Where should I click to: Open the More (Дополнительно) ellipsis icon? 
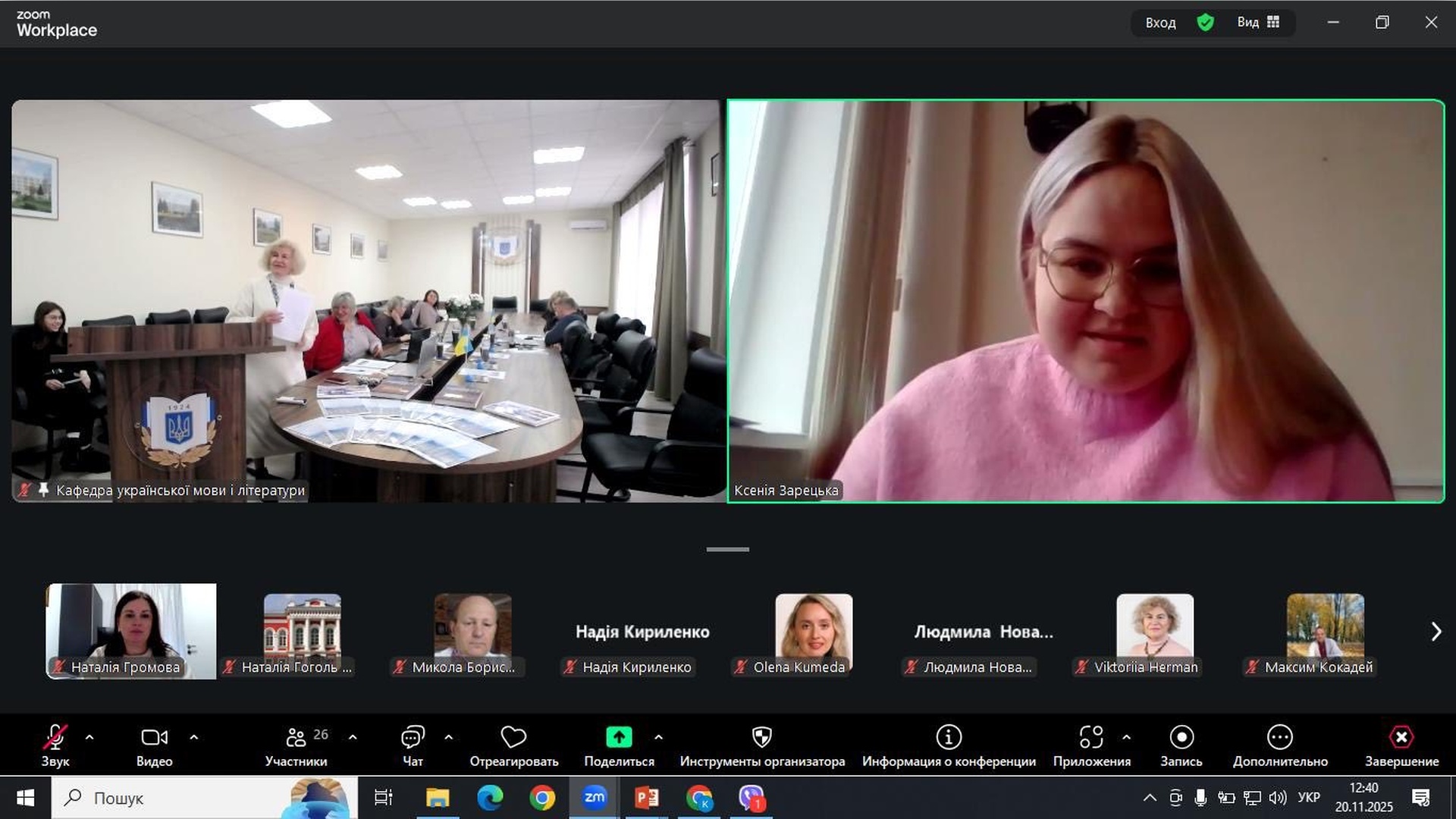click(1279, 737)
